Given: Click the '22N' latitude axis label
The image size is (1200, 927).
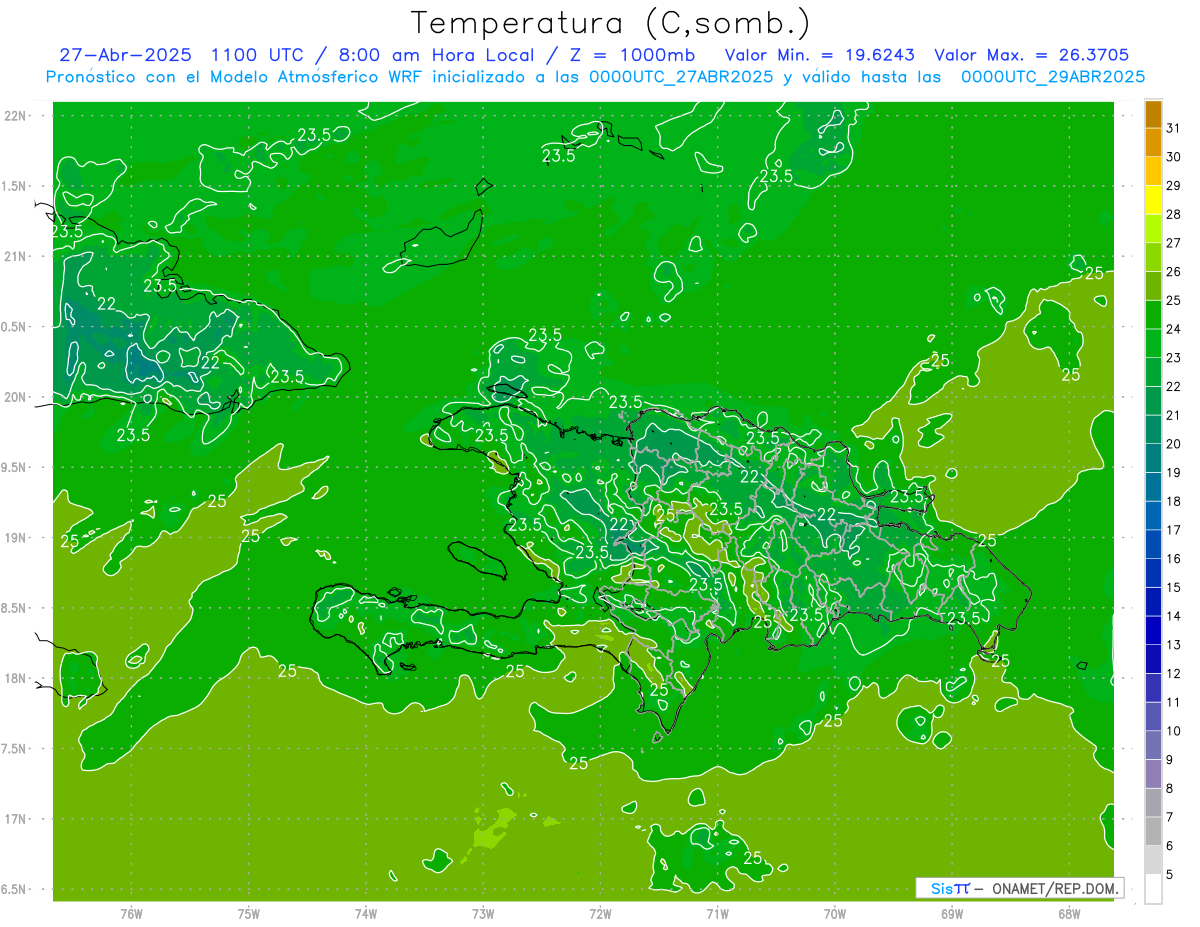Looking at the screenshot, I should [16, 116].
